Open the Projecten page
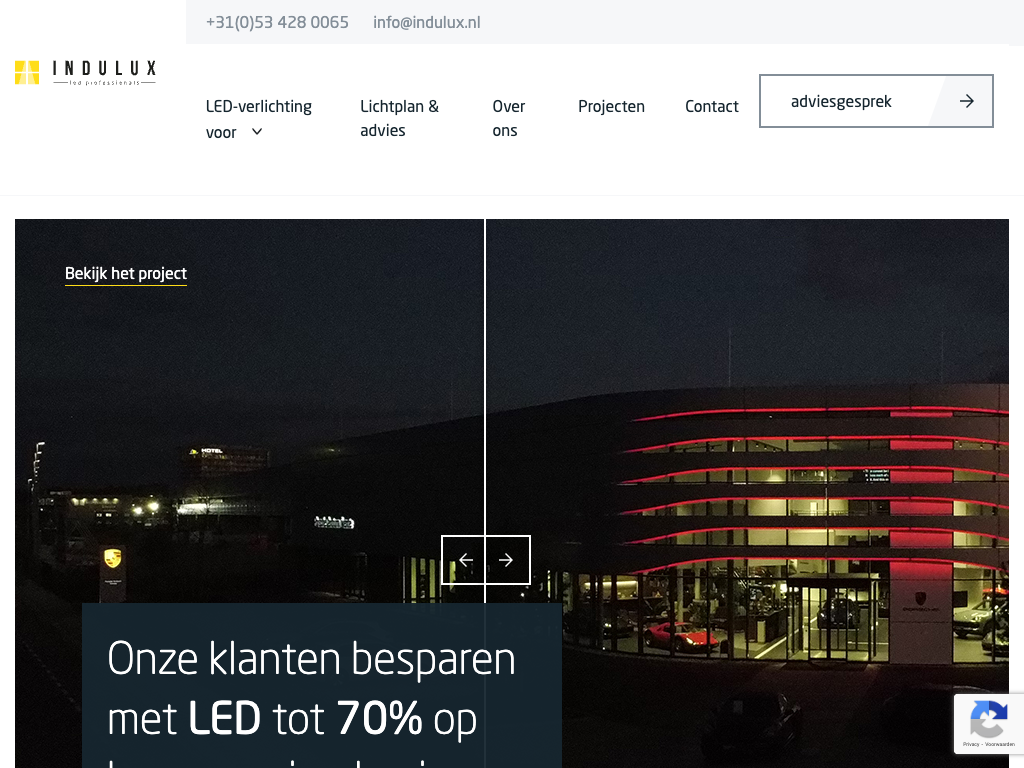 tap(611, 106)
